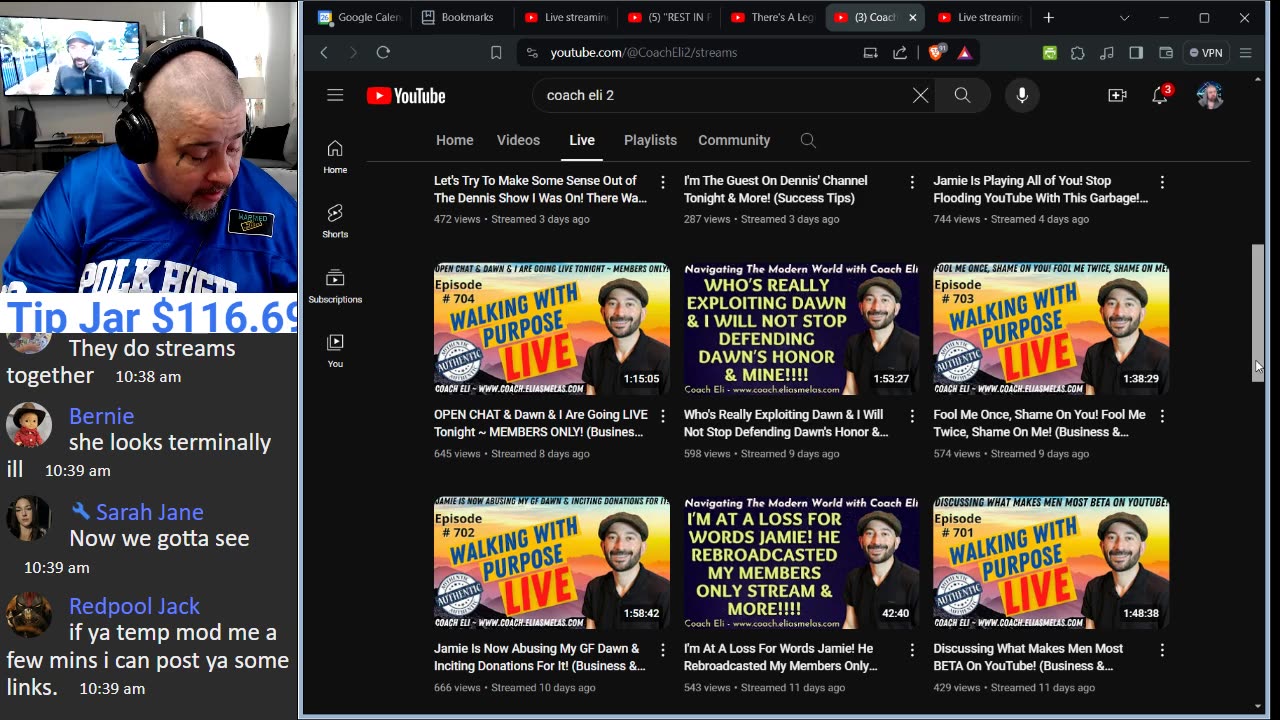Open options for 'I'm At A Loss For Words' video
This screenshot has width=1280, height=720.
(x=912, y=650)
